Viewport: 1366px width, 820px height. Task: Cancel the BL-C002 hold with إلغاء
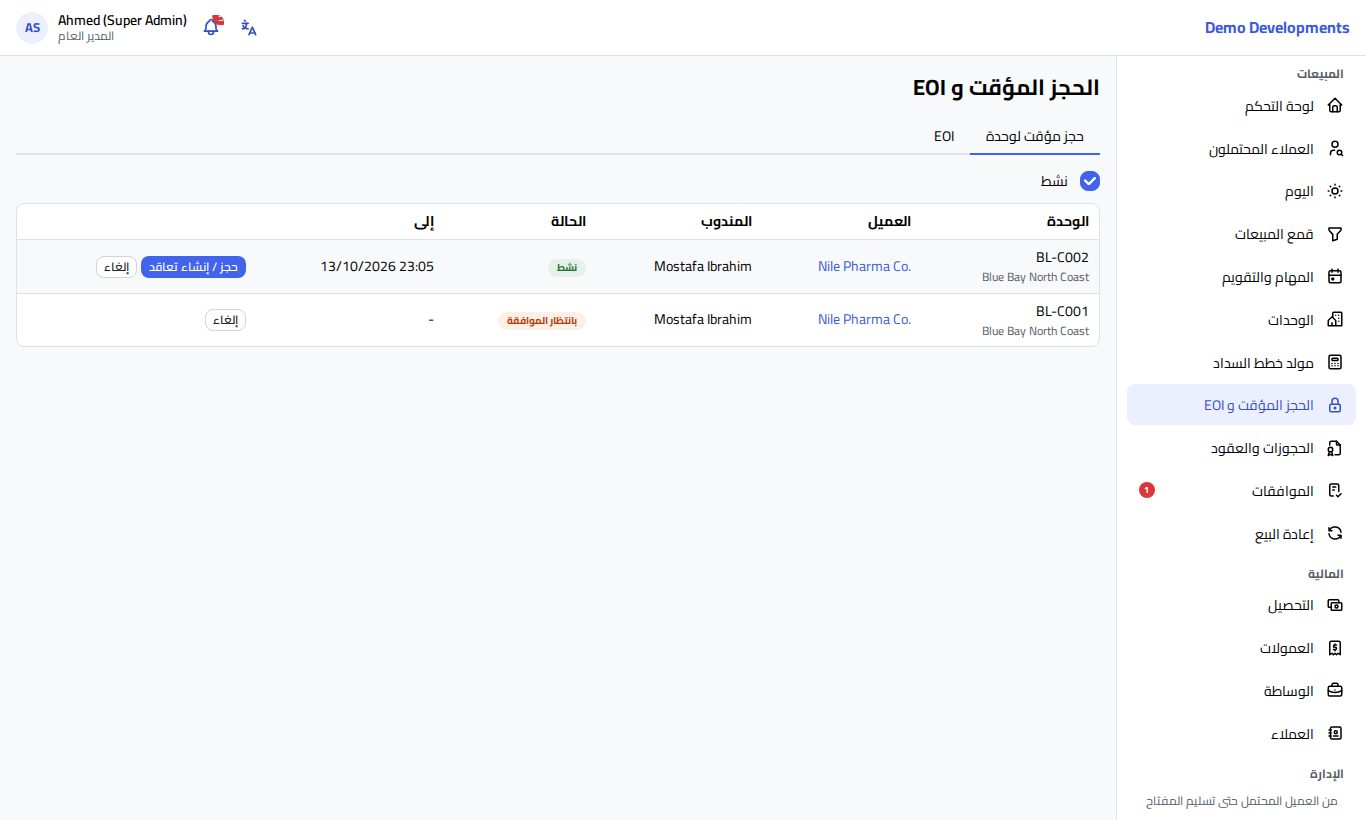pyautogui.click(x=116, y=267)
